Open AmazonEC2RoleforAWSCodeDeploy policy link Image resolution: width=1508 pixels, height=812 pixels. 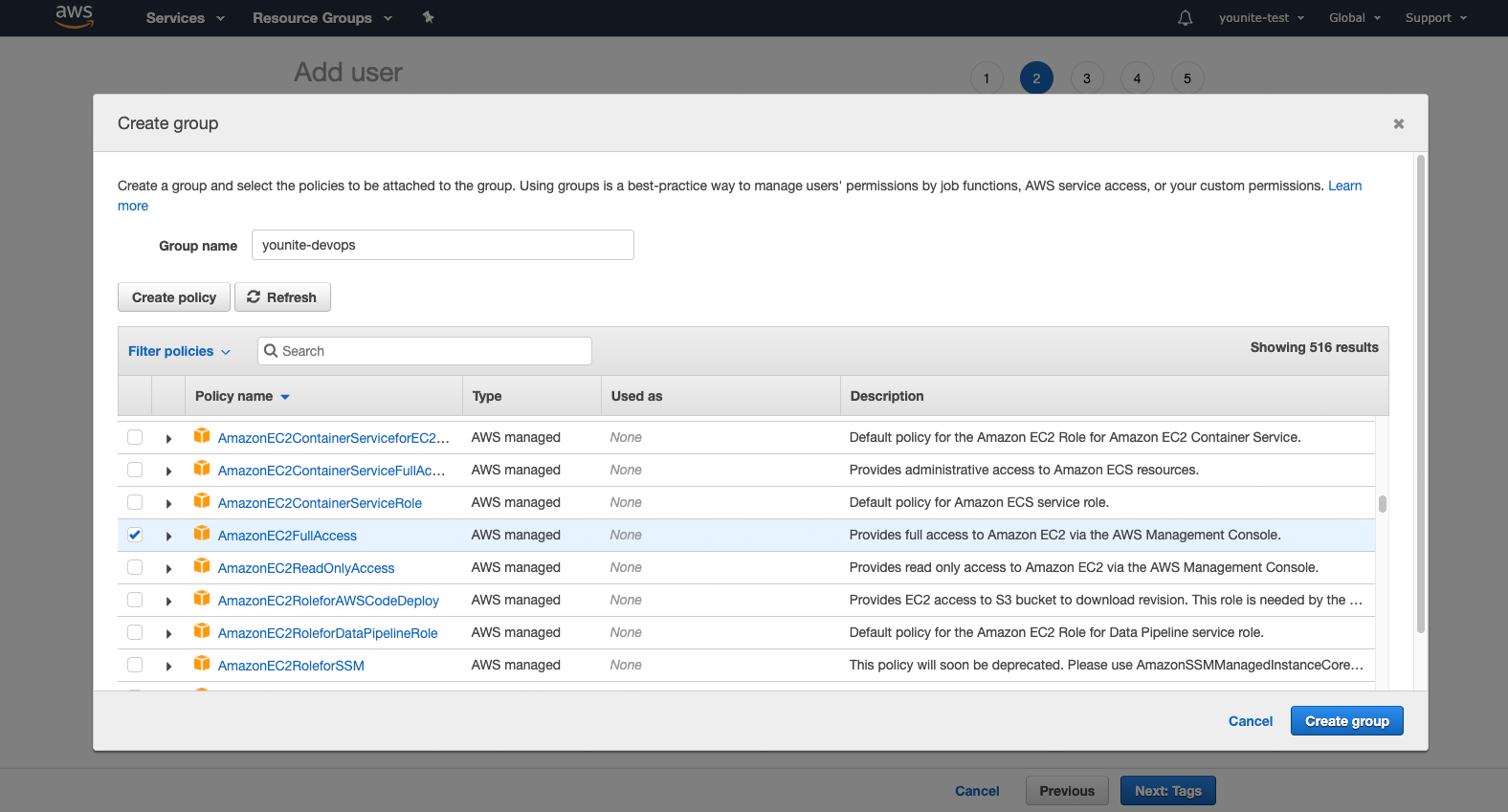coord(328,601)
